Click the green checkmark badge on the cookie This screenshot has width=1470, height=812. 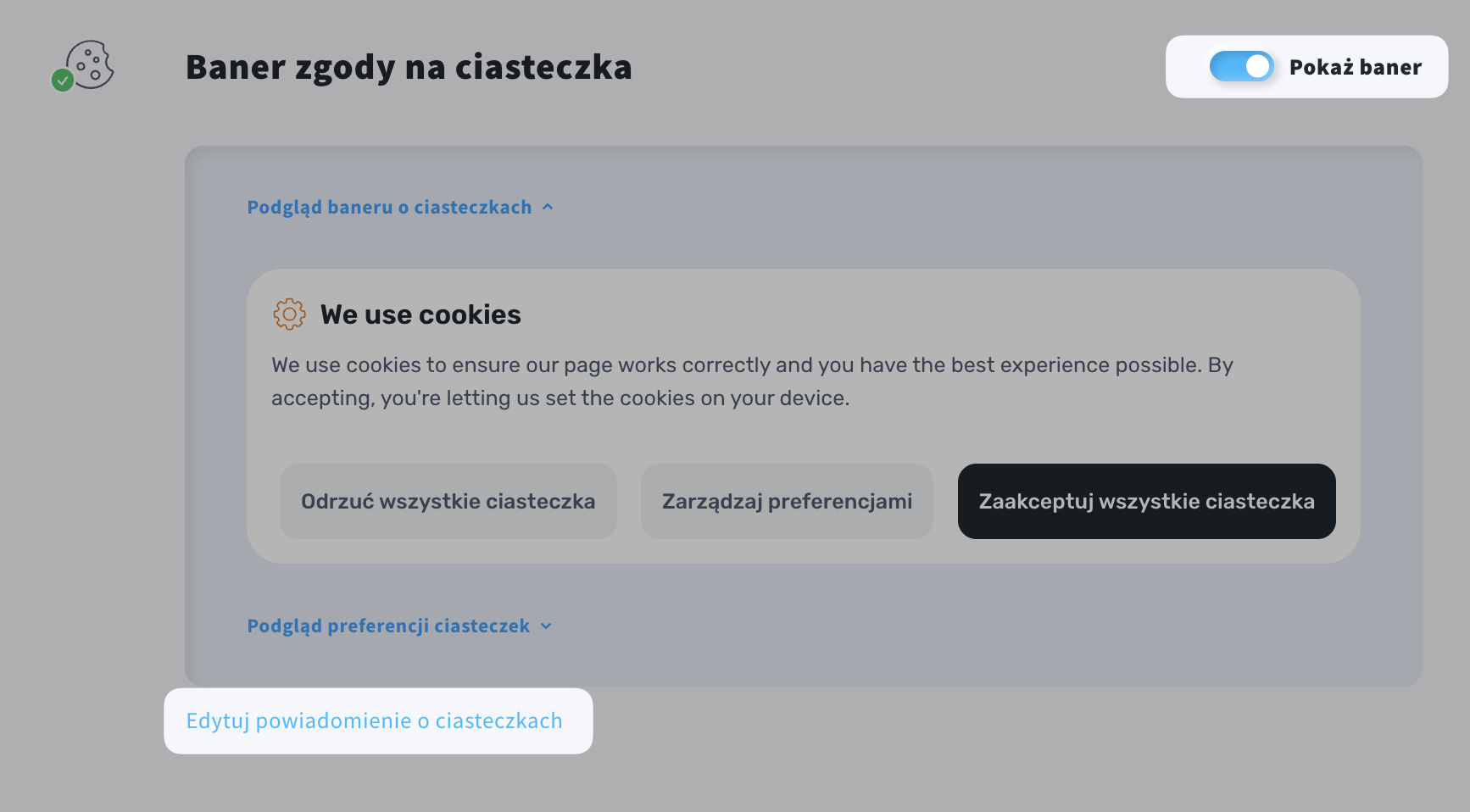(x=63, y=81)
